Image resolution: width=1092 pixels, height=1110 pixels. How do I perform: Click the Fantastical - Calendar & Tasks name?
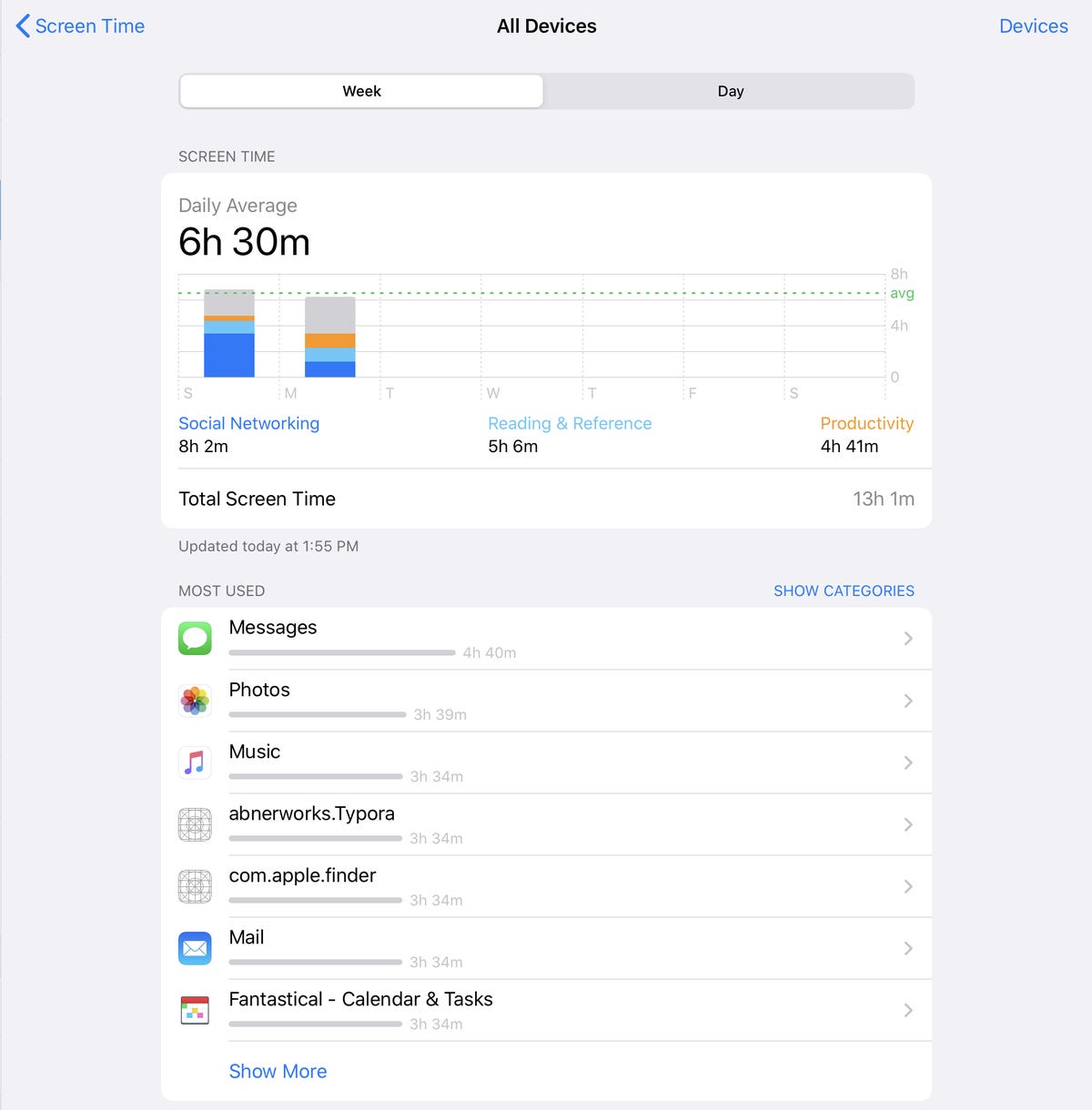pos(361,999)
